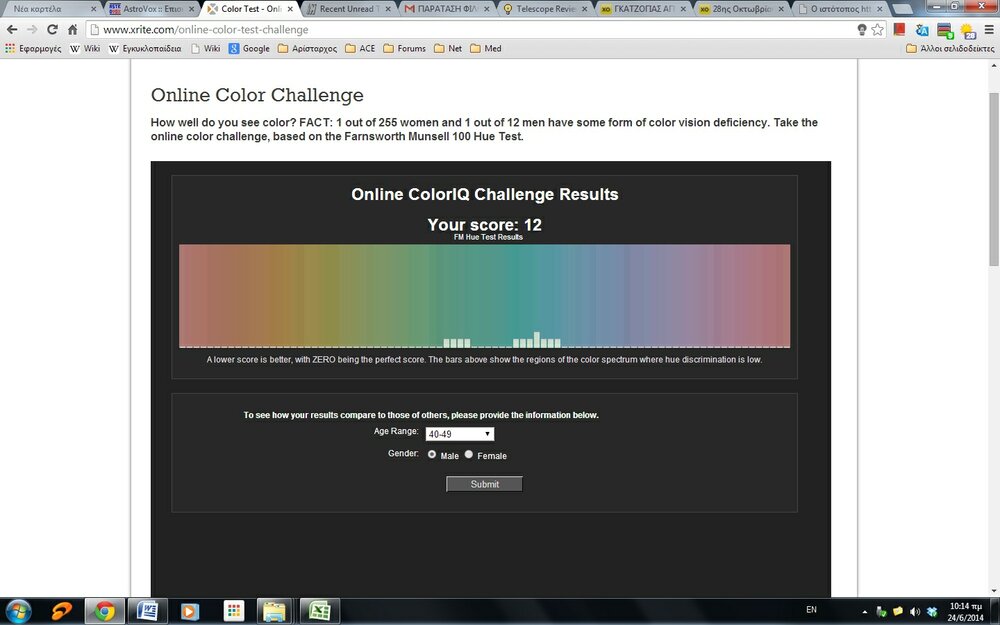This screenshot has height=625, width=1000.
Task: Open the Google bookmark link
Action: 249,48
